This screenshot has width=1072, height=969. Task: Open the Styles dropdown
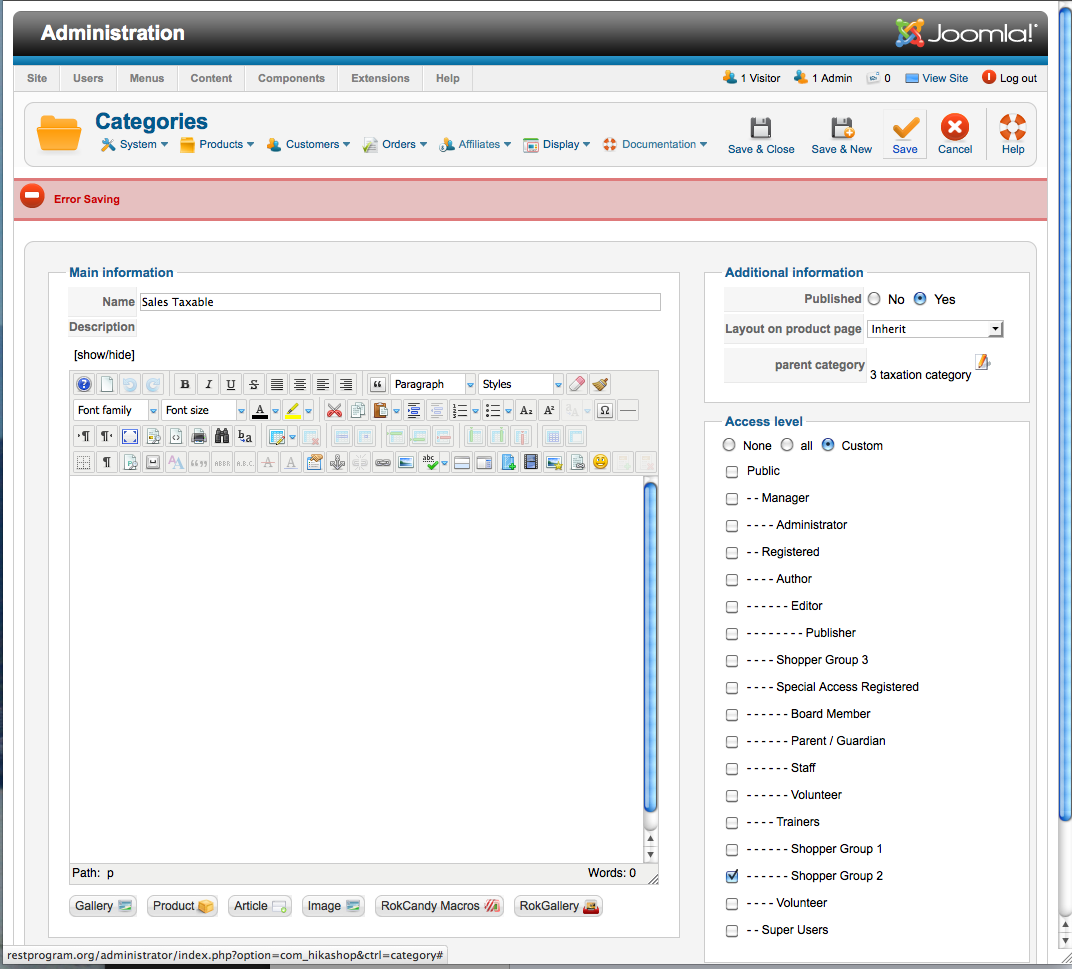click(520, 384)
